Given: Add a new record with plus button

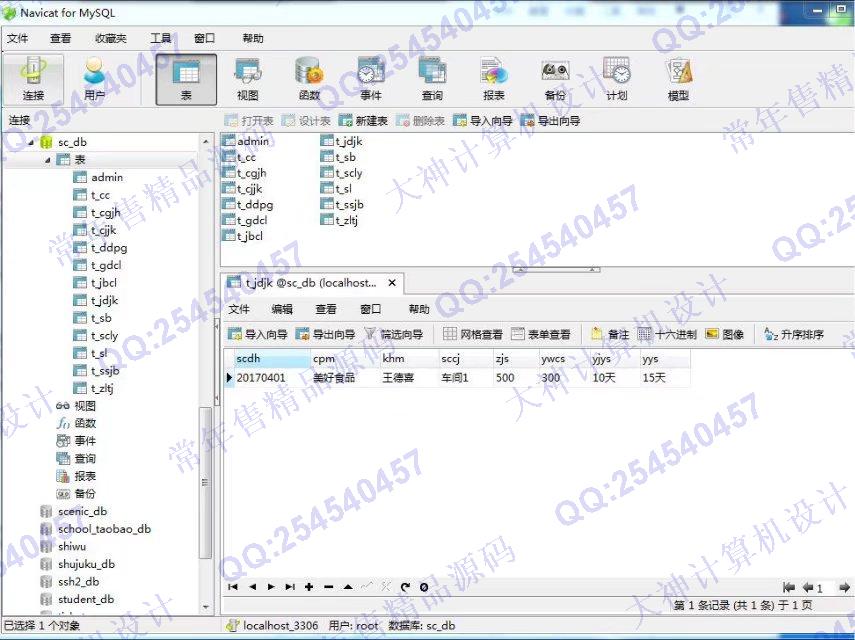Looking at the screenshot, I should [x=309, y=587].
